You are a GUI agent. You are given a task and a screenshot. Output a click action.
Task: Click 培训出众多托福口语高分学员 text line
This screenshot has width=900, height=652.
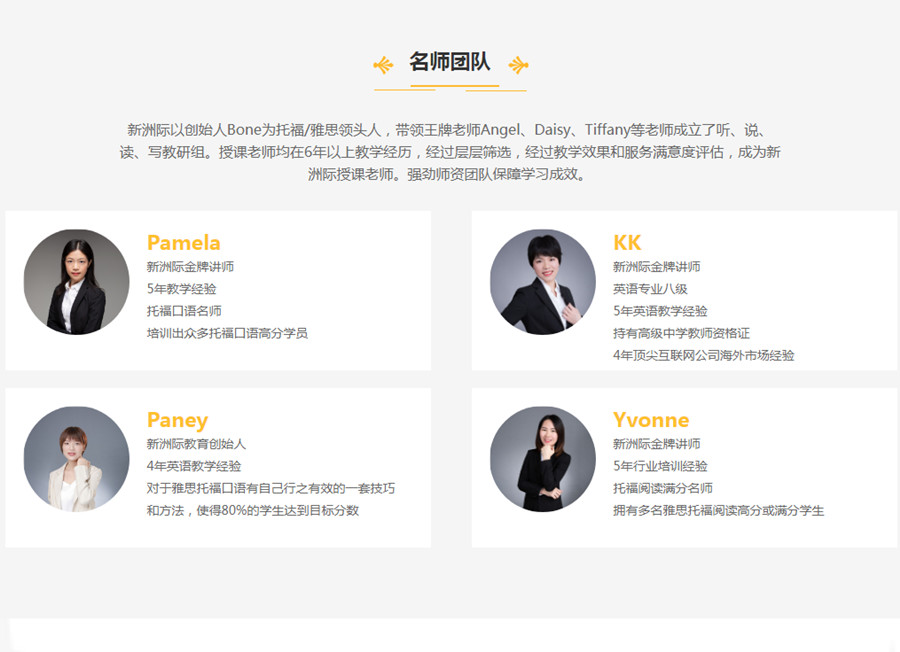[x=227, y=333]
